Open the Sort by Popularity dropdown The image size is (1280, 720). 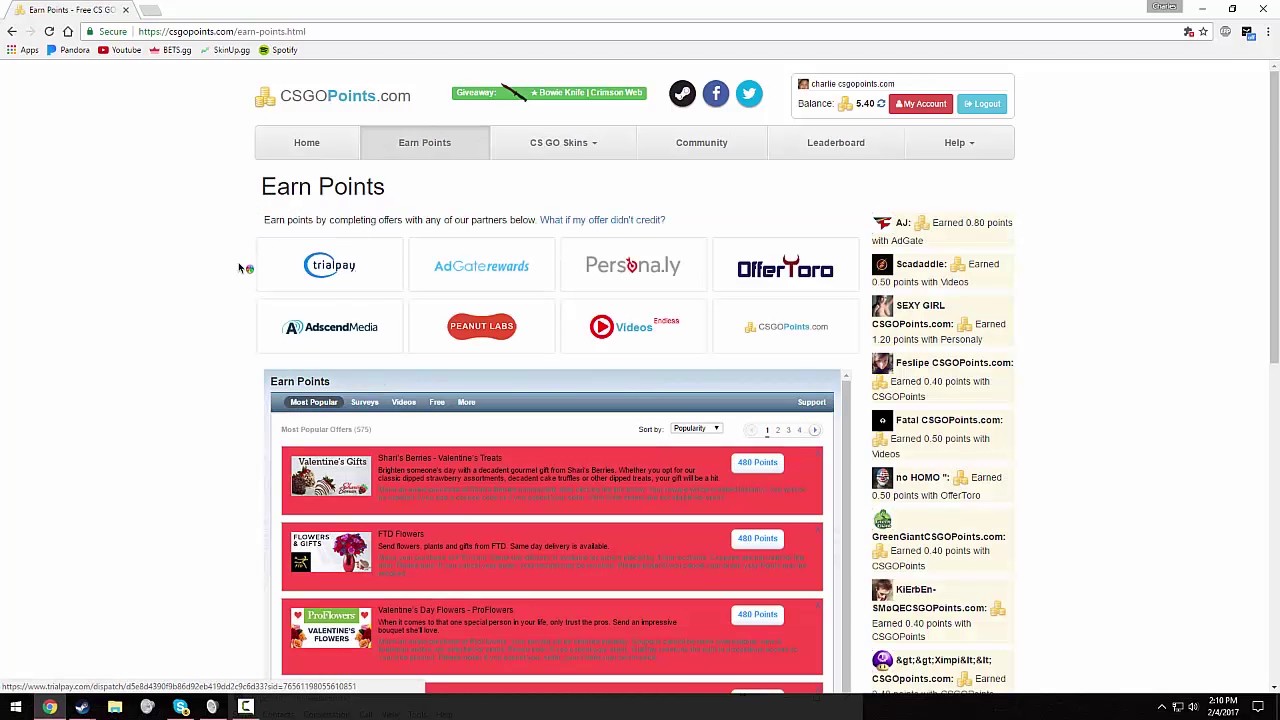point(696,429)
